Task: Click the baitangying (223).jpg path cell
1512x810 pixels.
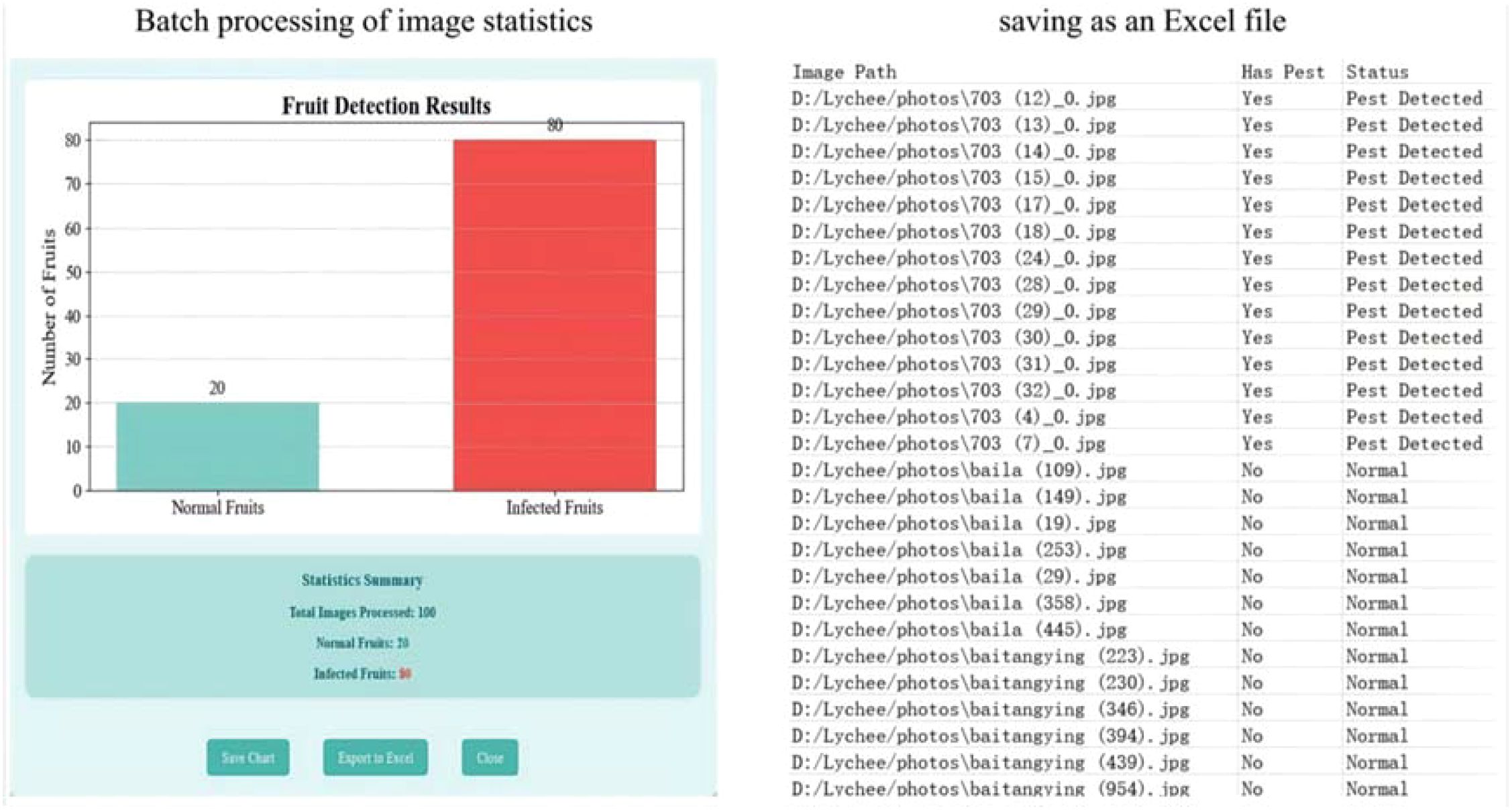Action: pyautogui.click(x=990, y=656)
